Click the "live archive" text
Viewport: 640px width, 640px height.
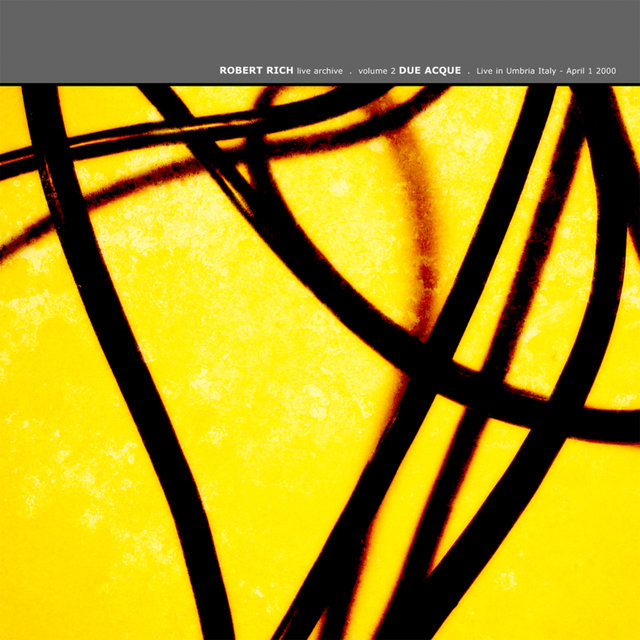[320, 71]
